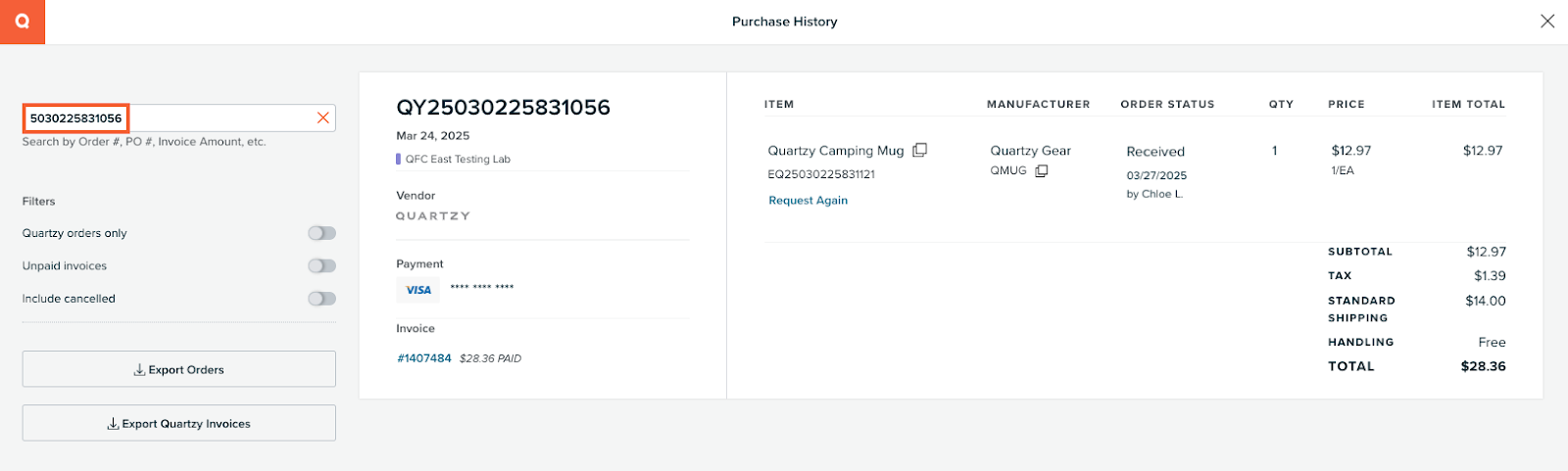Click the Handling 'Free' value
This screenshot has width=1568, height=471.
click(x=1492, y=342)
